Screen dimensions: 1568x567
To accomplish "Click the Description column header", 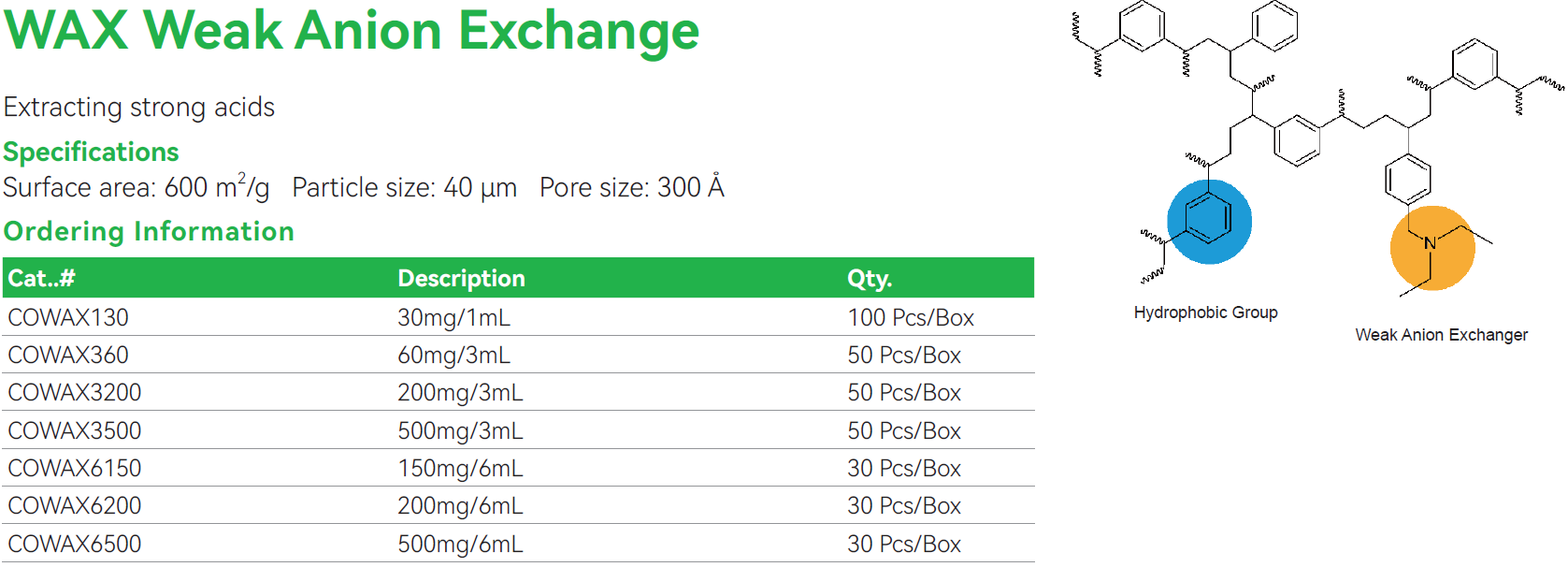I will [x=461, y=278].
